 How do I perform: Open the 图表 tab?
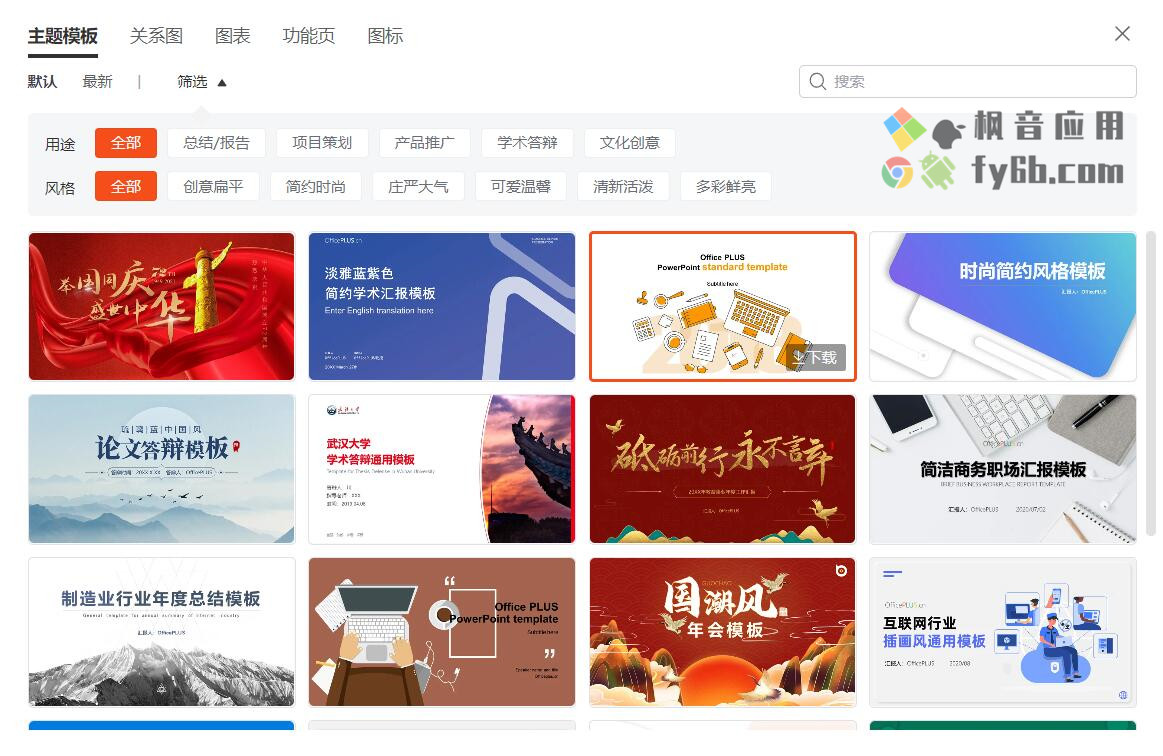(233, 36)
